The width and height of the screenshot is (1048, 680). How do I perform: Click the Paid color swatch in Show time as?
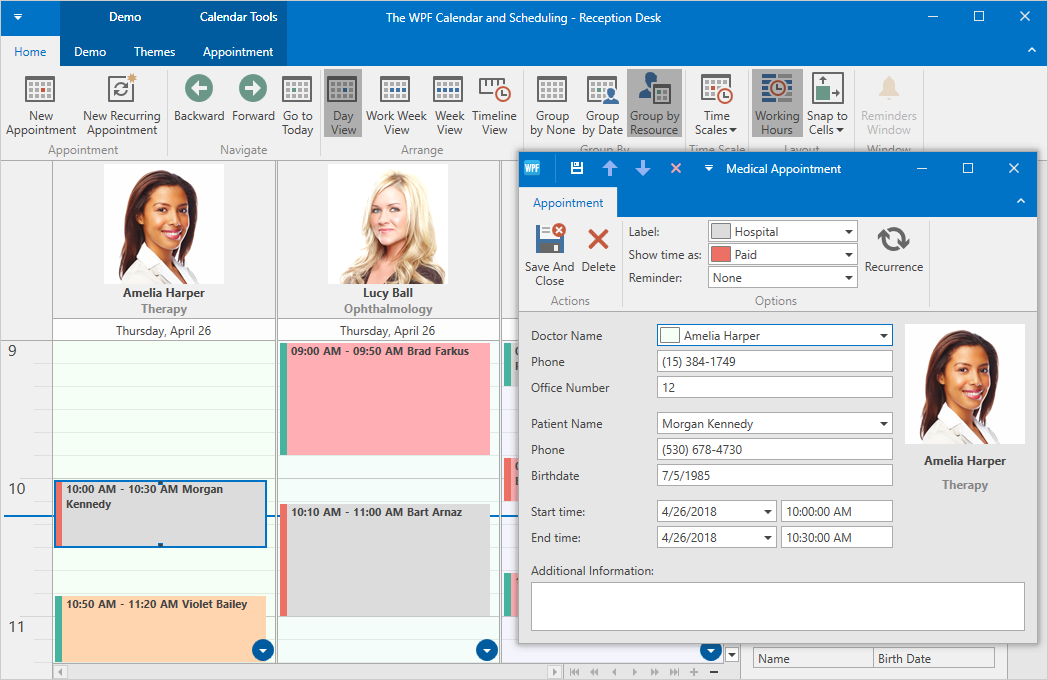[x=720, y=255]
